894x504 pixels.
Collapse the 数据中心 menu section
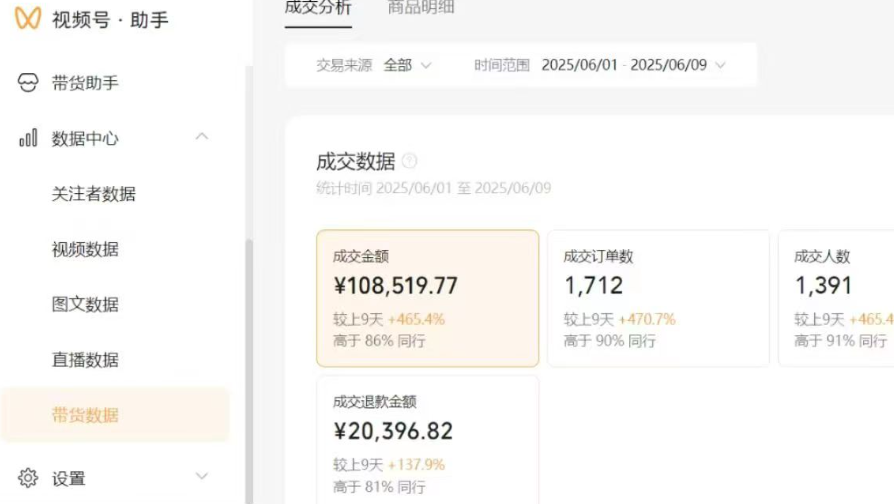tap(202, 137)
